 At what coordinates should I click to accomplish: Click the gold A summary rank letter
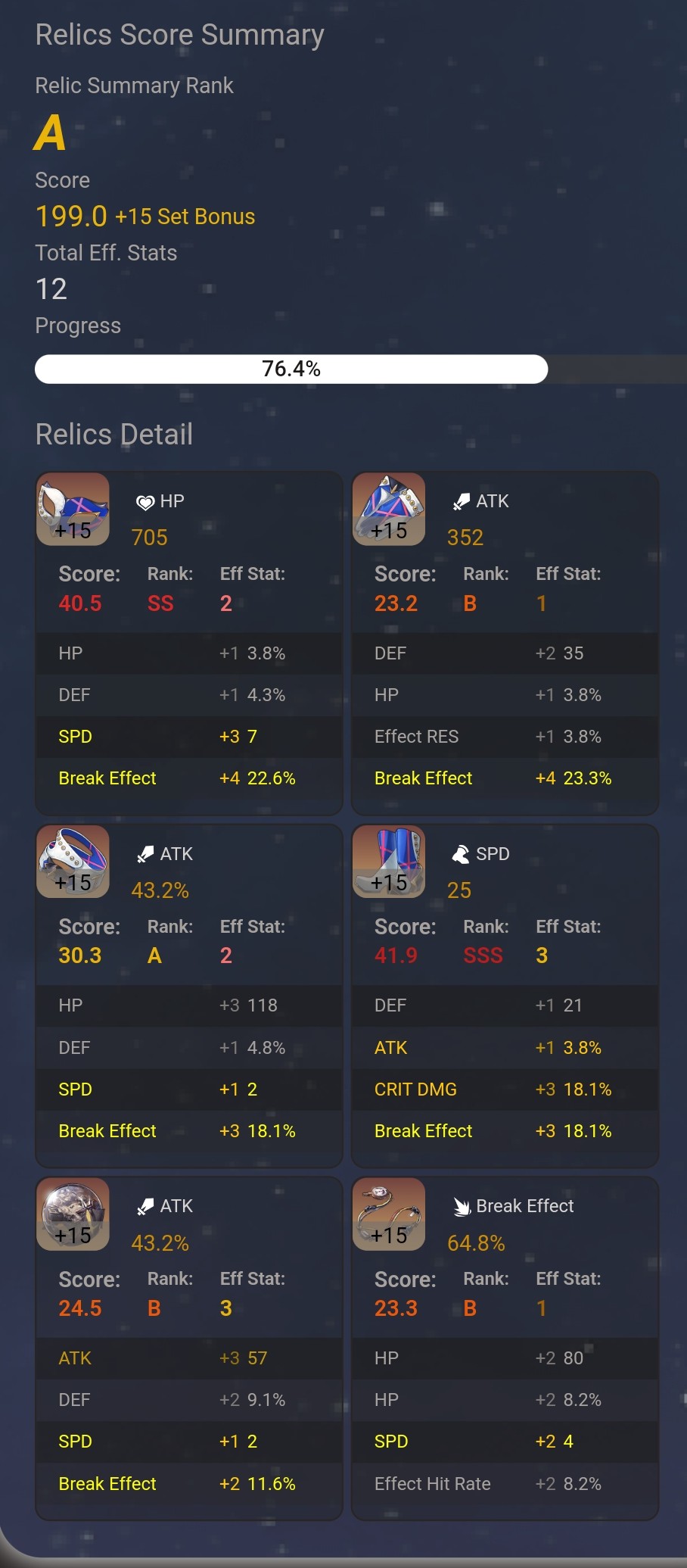[50, 133]
